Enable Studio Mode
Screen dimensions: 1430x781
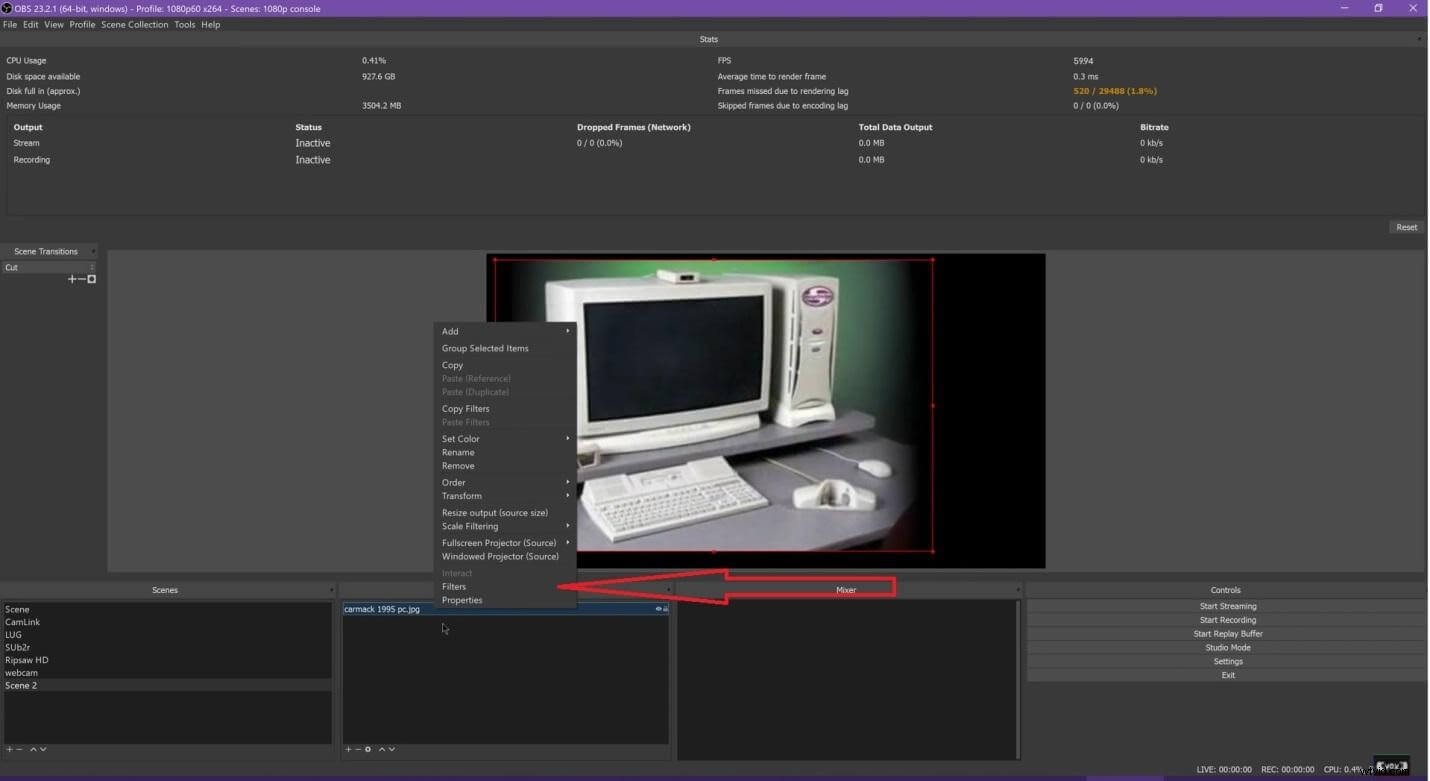(1227, 647)
